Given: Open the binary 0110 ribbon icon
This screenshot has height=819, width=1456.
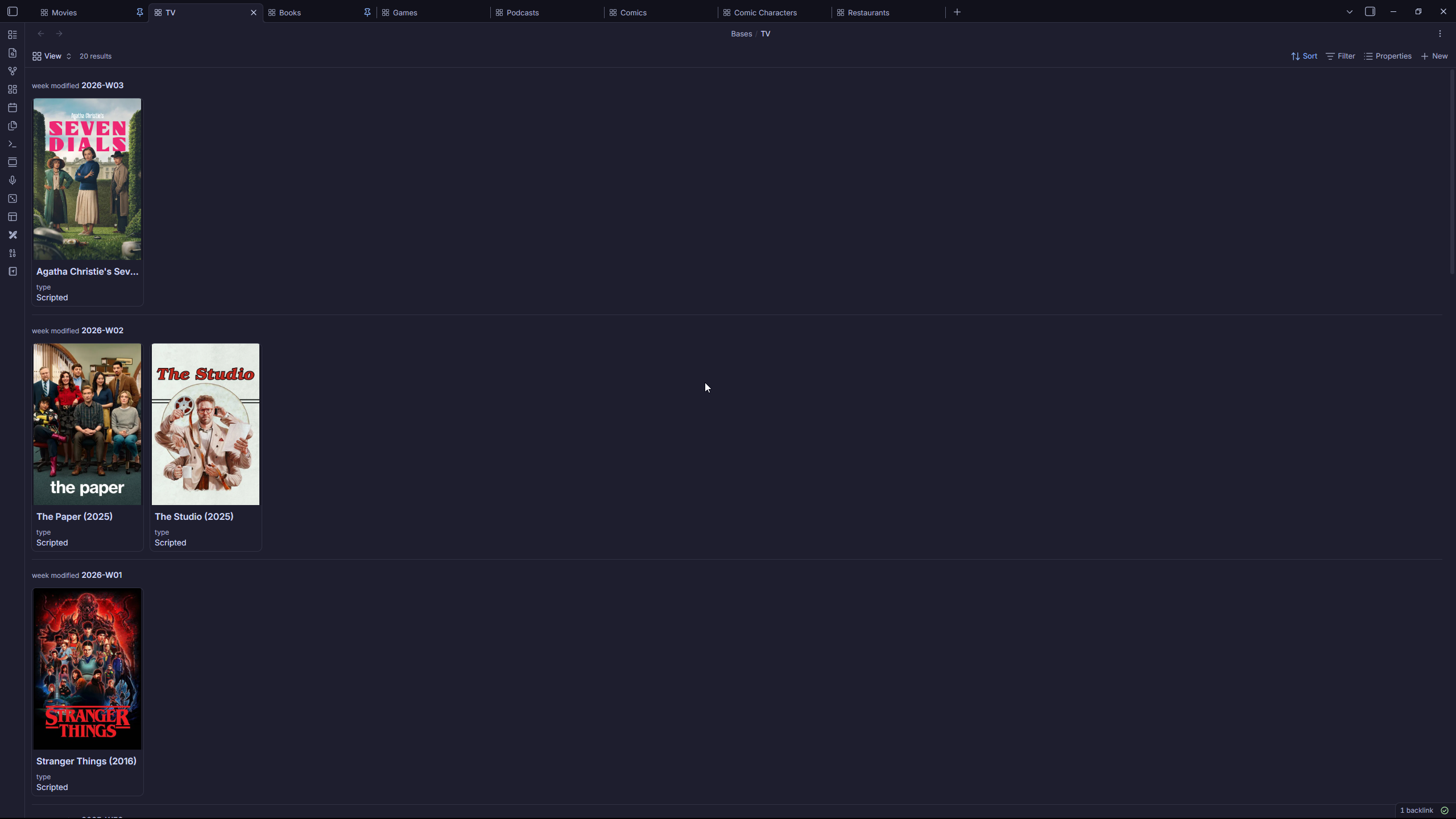Looking at the screenshot, I should pos(13,253).
